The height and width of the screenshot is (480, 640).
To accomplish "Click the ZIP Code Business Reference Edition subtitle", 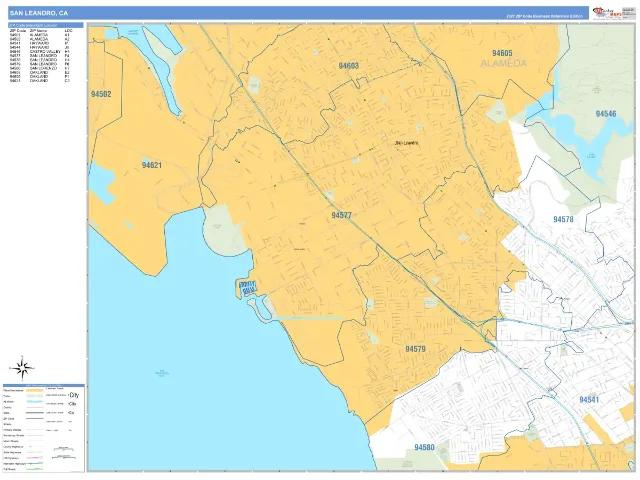I will pyautogui.click(x=545, y=17).
